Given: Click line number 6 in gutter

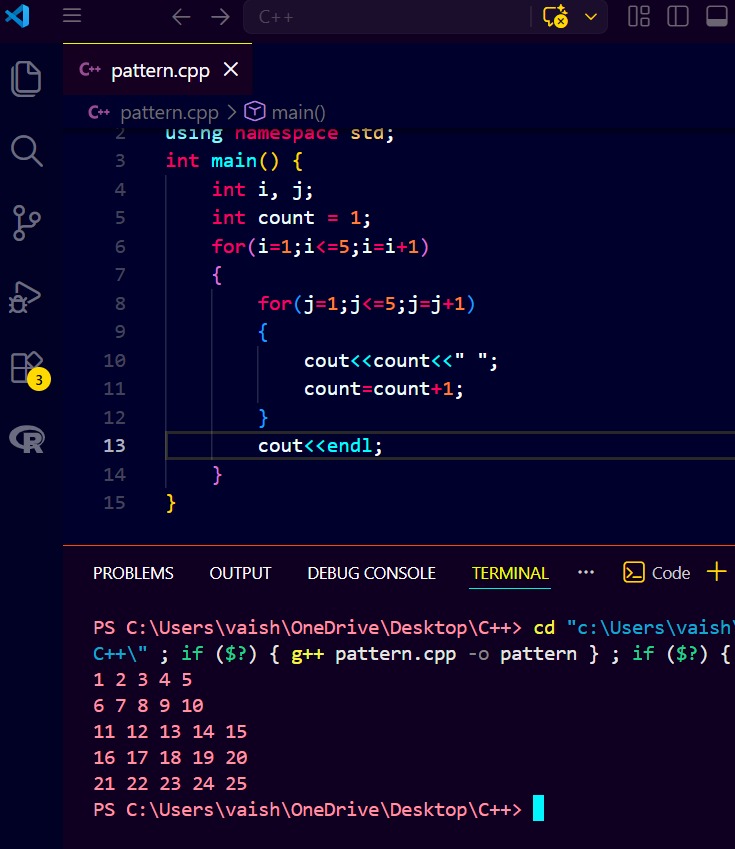Looking at the screenshot, I should coord(120,247).
